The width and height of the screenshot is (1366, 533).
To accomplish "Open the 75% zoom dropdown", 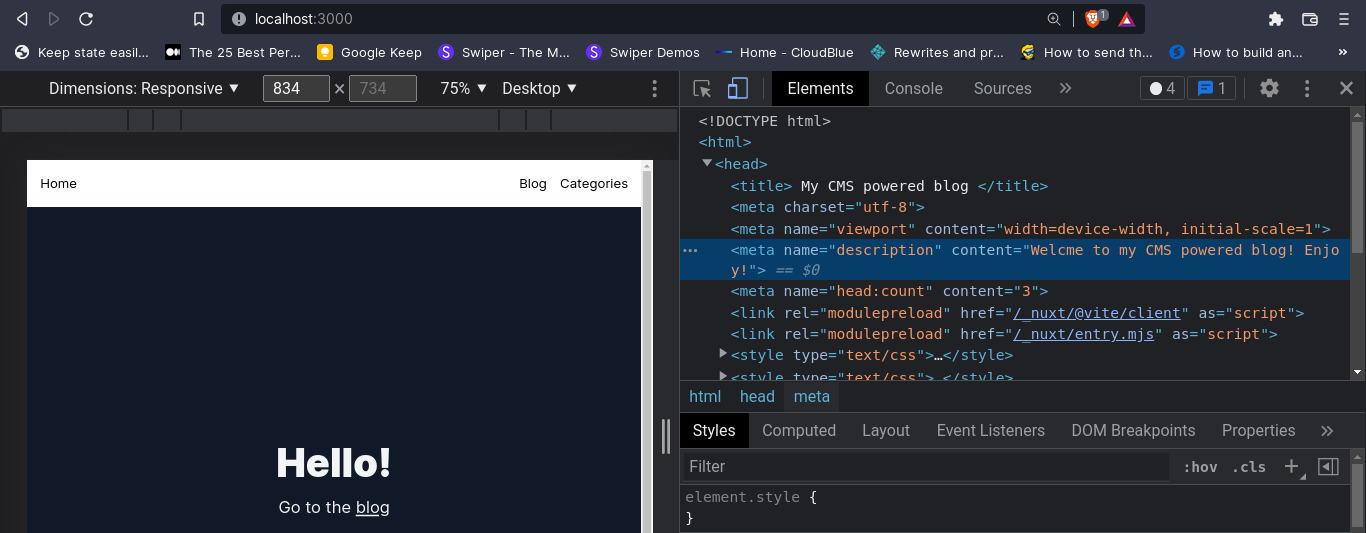I will [x=464, y=89].
